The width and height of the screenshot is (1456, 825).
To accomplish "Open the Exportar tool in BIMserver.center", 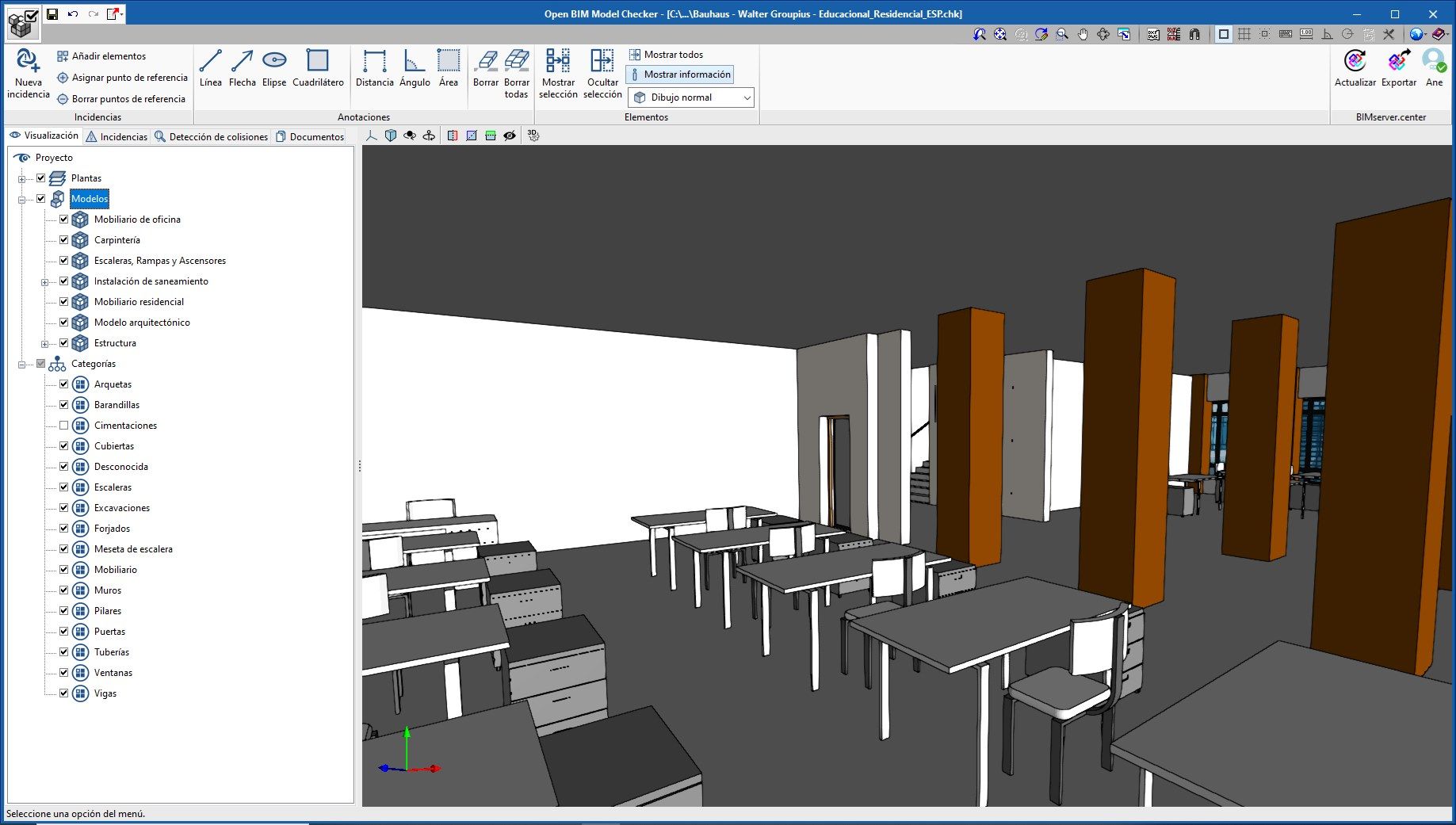I will (1397, 70).
